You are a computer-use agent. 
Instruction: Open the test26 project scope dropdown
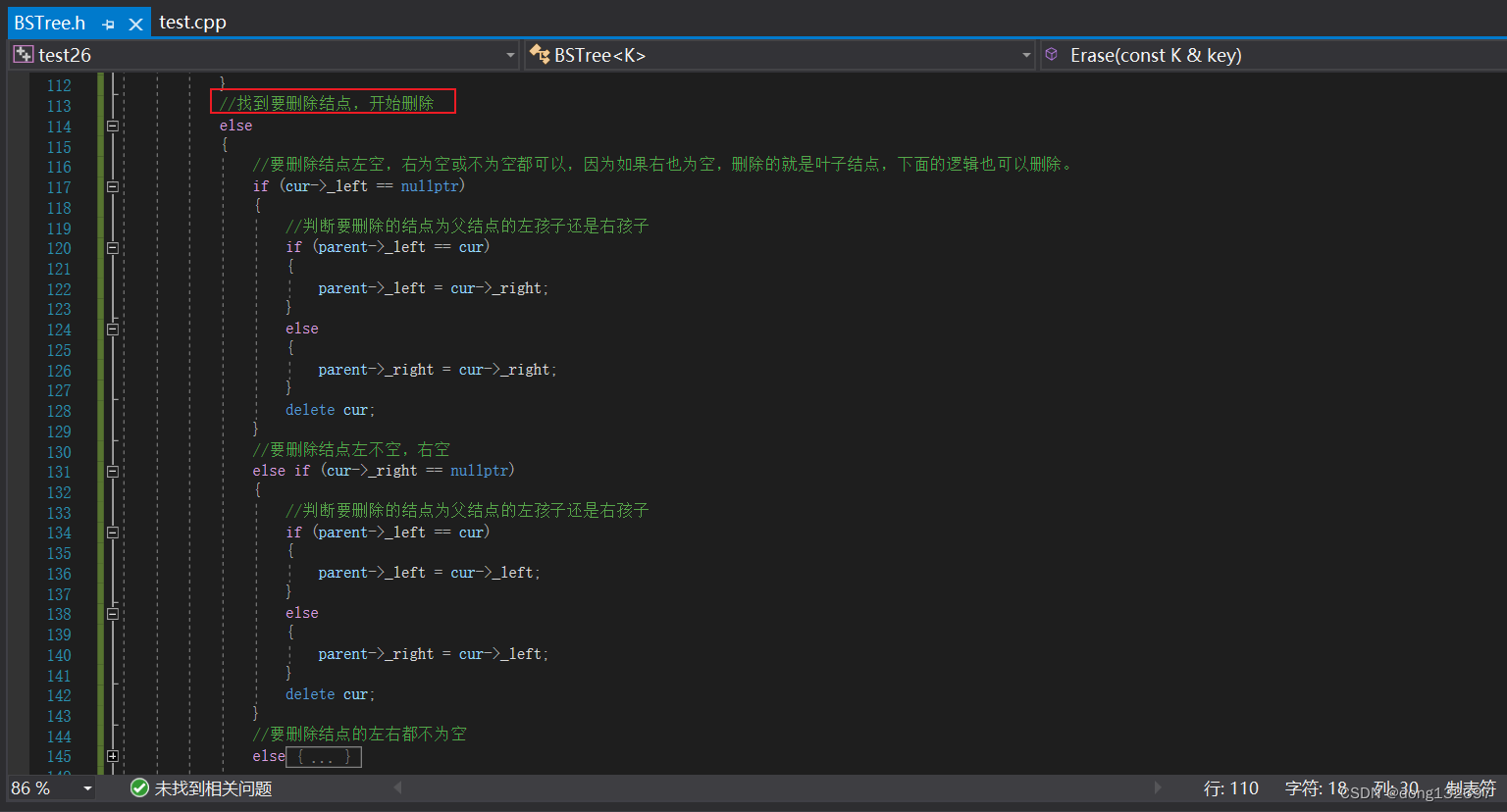click(x=510, y=55)
